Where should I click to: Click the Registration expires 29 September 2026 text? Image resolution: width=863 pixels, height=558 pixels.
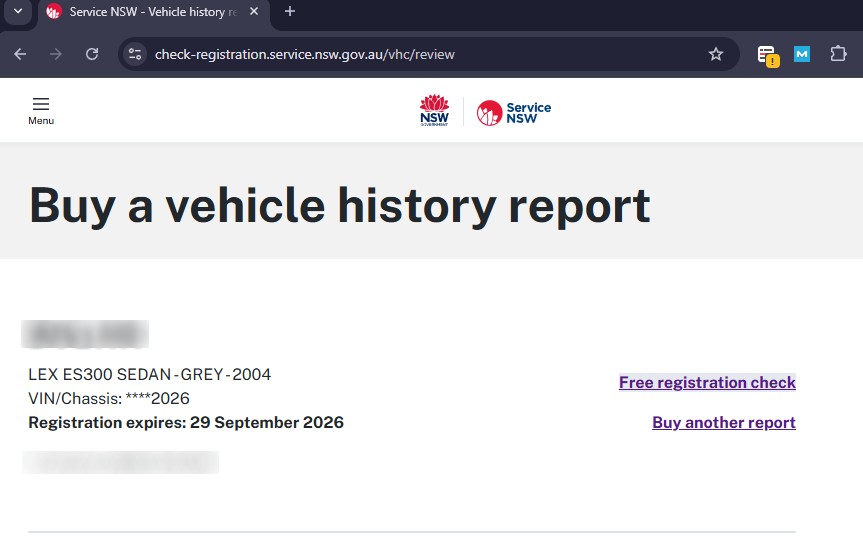[186, 422]
